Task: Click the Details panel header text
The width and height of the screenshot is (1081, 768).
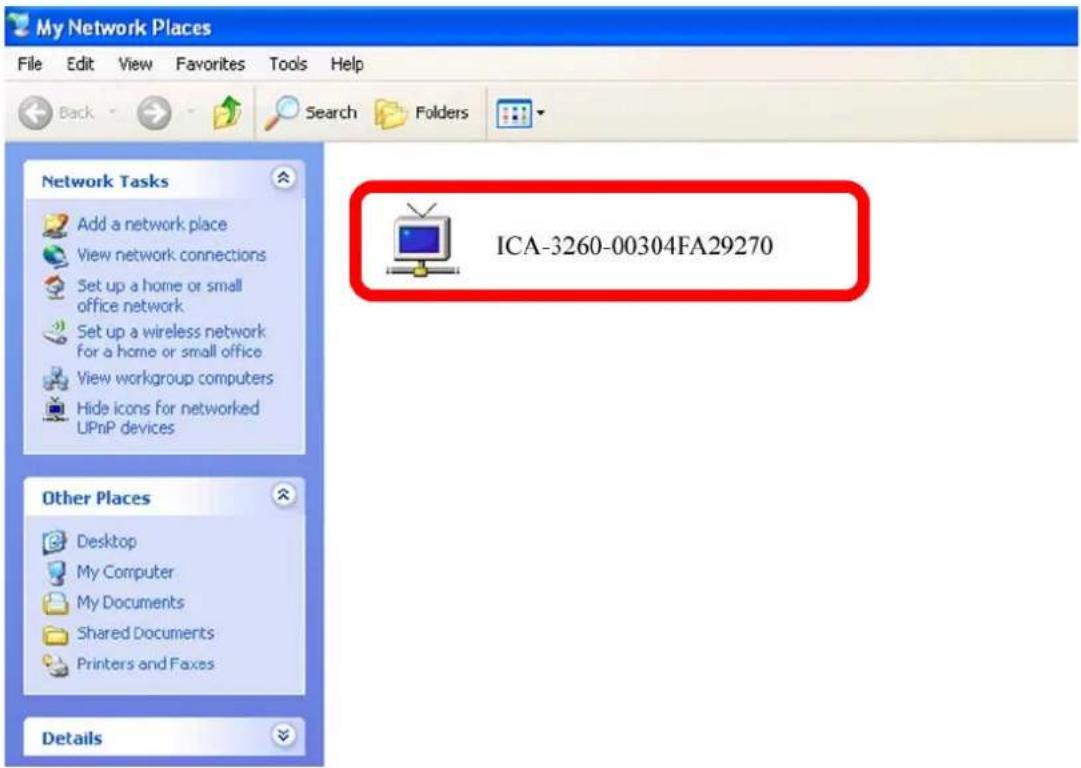Action: coord(72,738)
